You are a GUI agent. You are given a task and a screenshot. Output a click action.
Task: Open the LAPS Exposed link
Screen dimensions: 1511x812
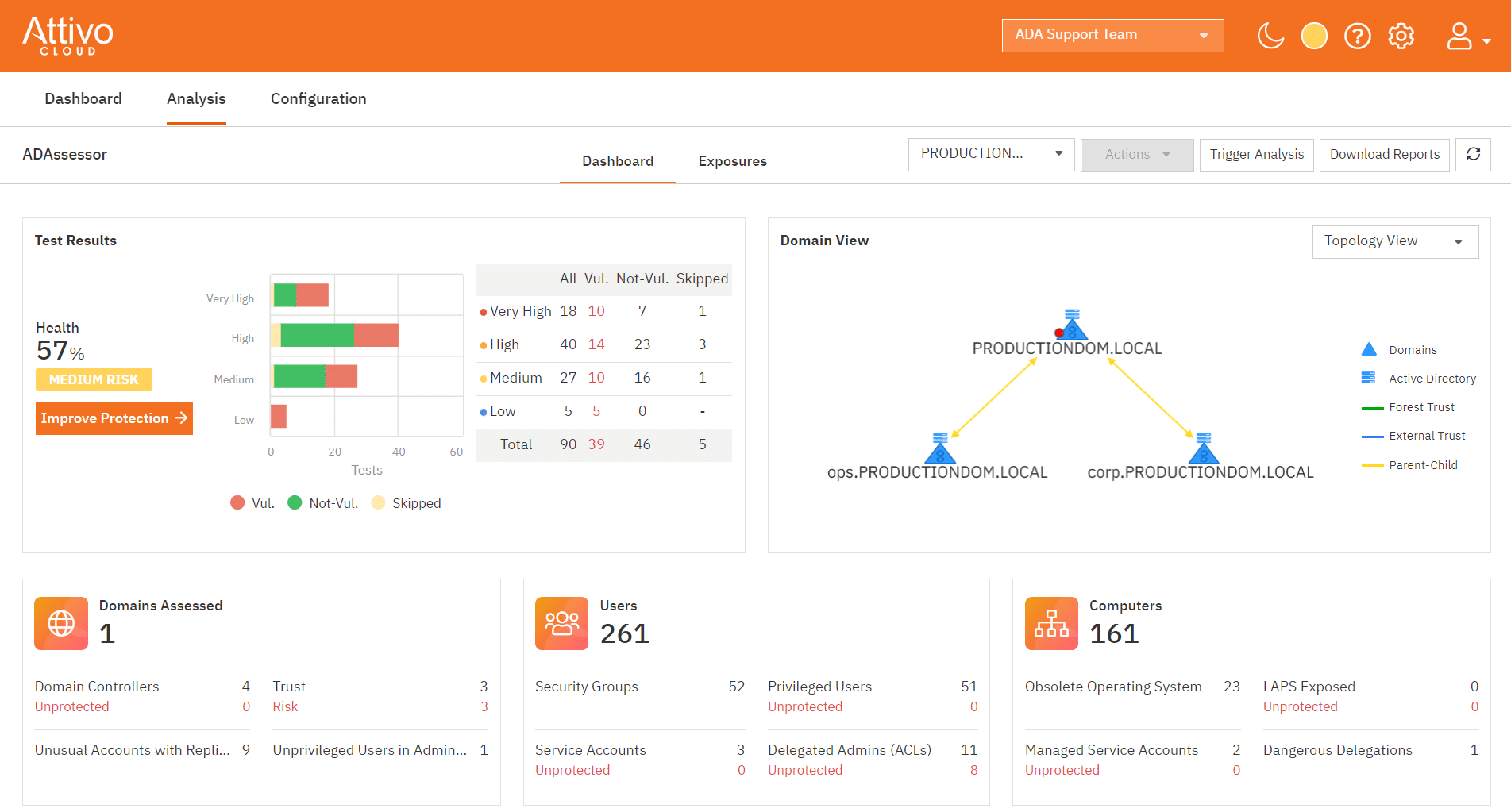[x=1309, y=687]
